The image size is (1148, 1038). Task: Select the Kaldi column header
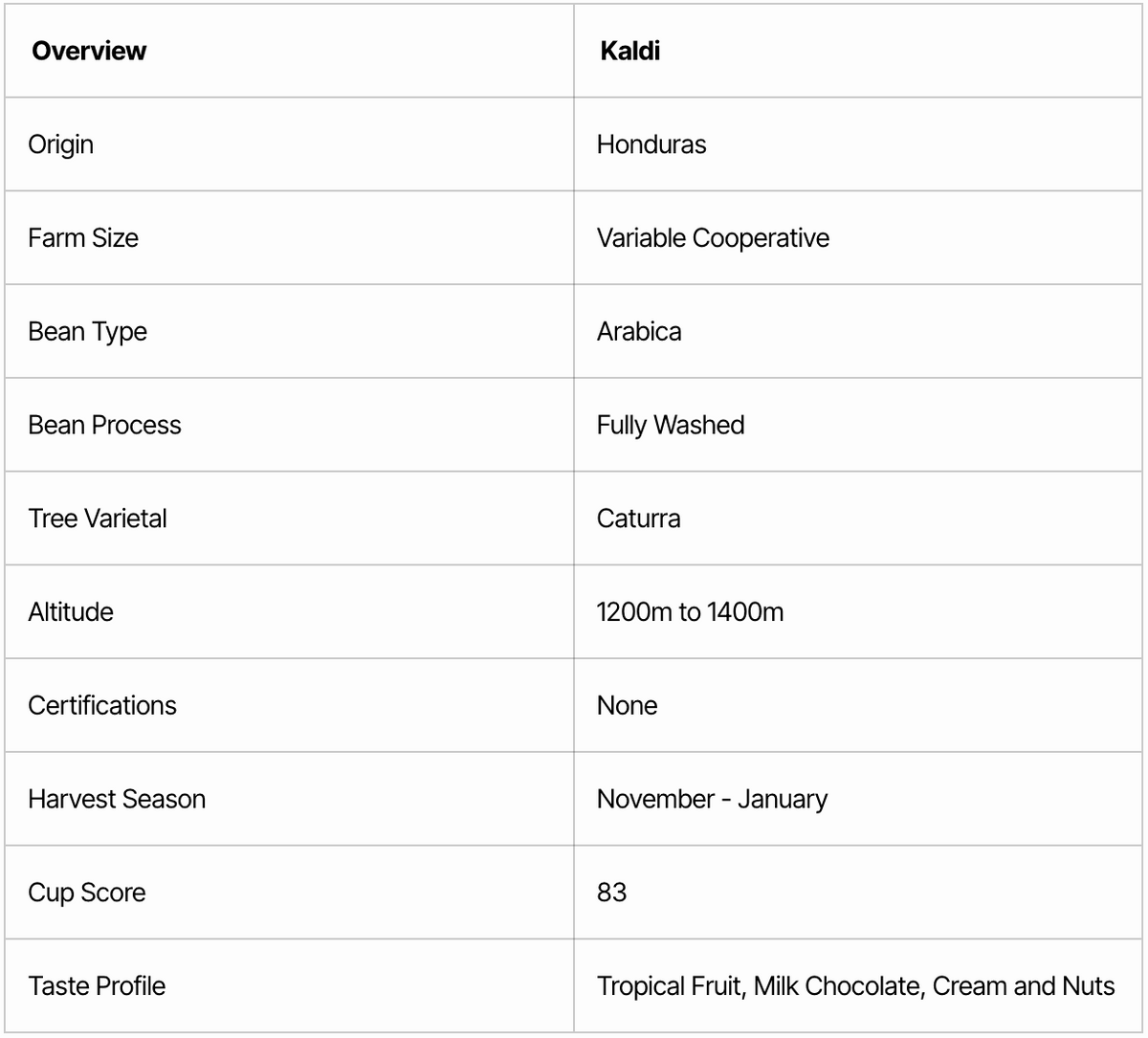point(629,51)
